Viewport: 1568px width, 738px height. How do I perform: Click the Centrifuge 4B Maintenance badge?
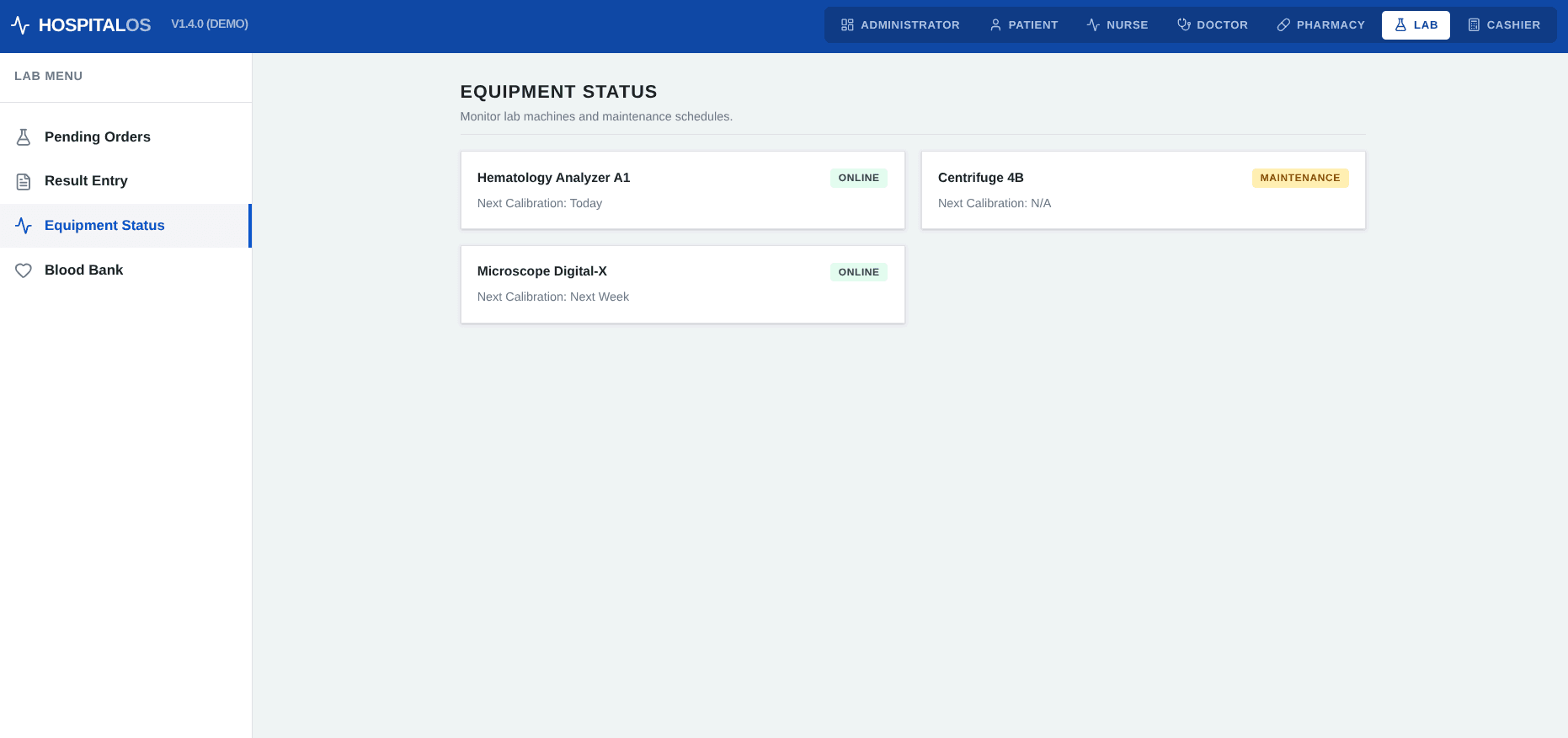click(x=1300, y=178)
